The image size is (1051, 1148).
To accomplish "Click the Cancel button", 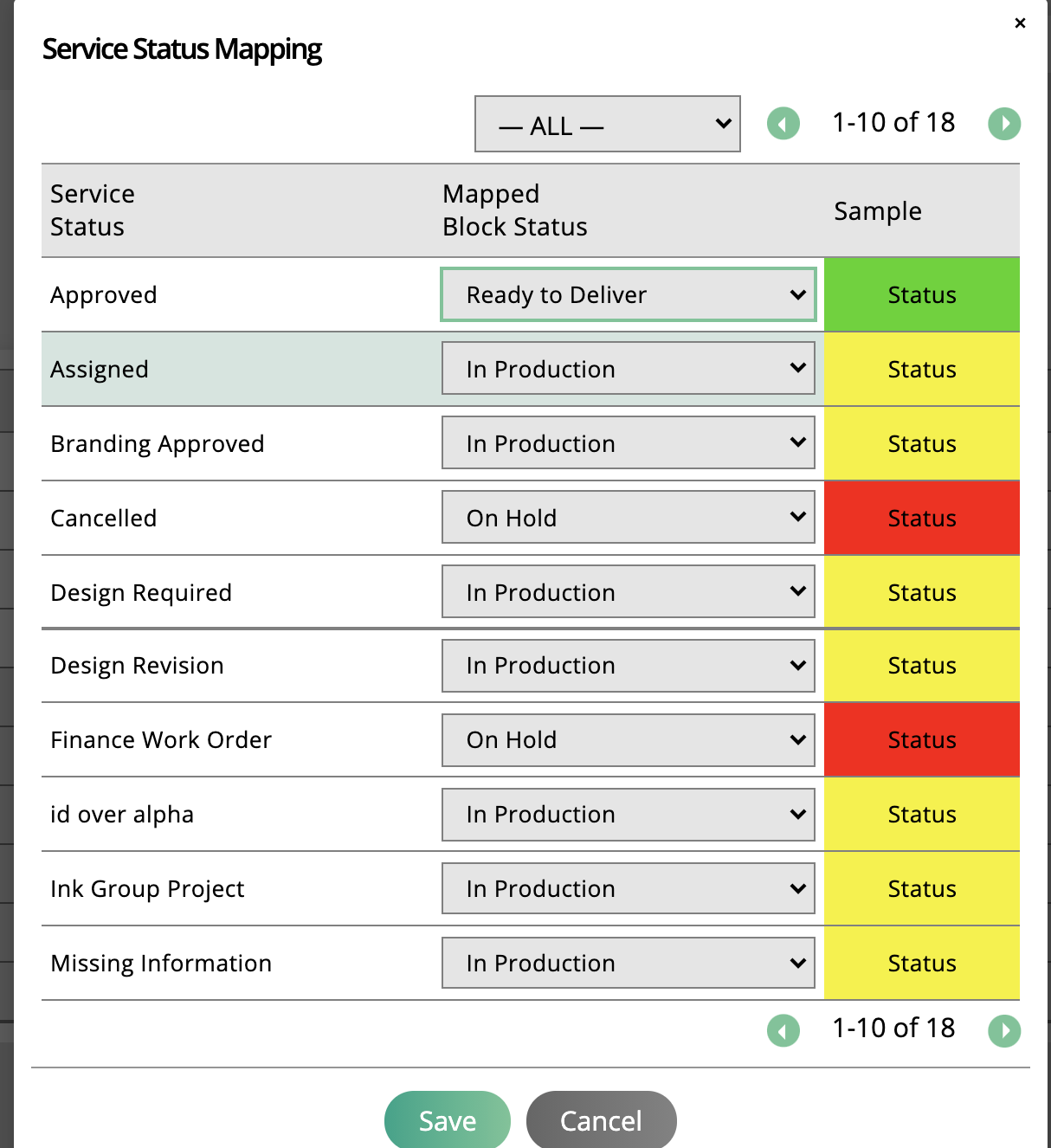I will pyautogui.click(x=601, y=1120).
